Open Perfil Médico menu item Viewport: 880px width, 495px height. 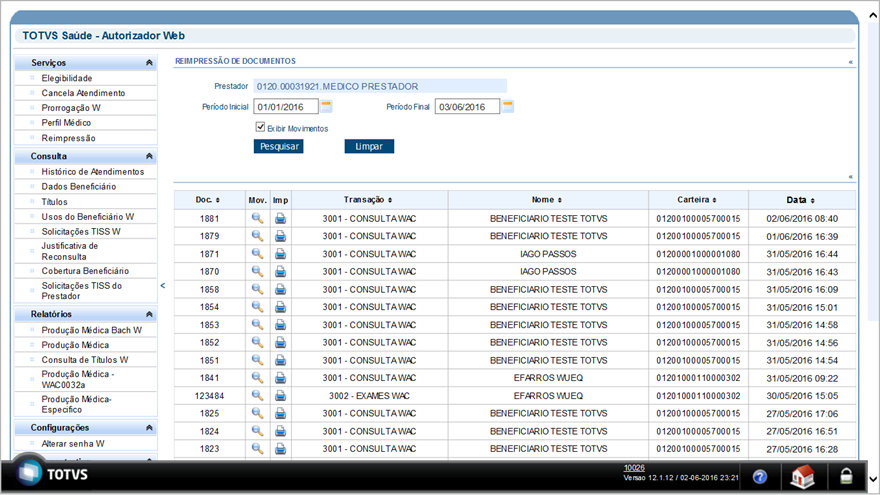pos(66,122)
